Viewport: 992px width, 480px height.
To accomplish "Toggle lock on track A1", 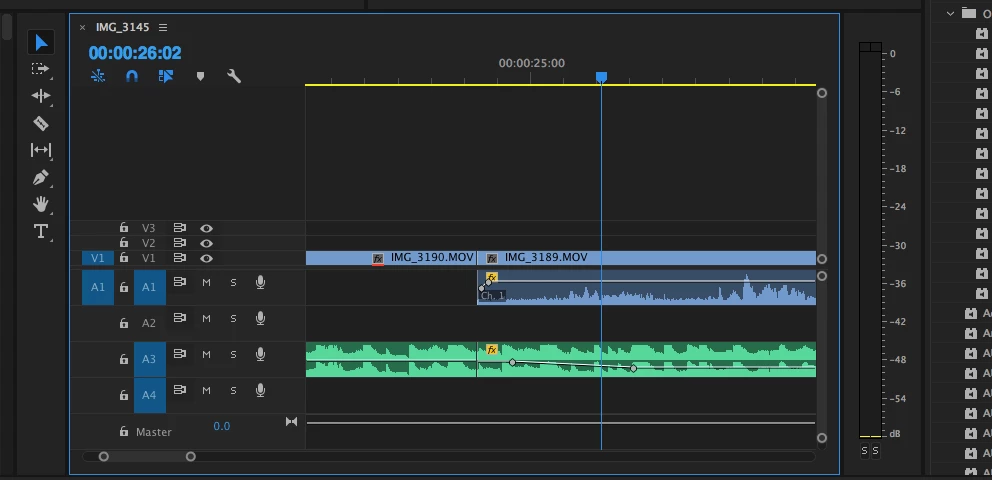I will click(124, 287).
